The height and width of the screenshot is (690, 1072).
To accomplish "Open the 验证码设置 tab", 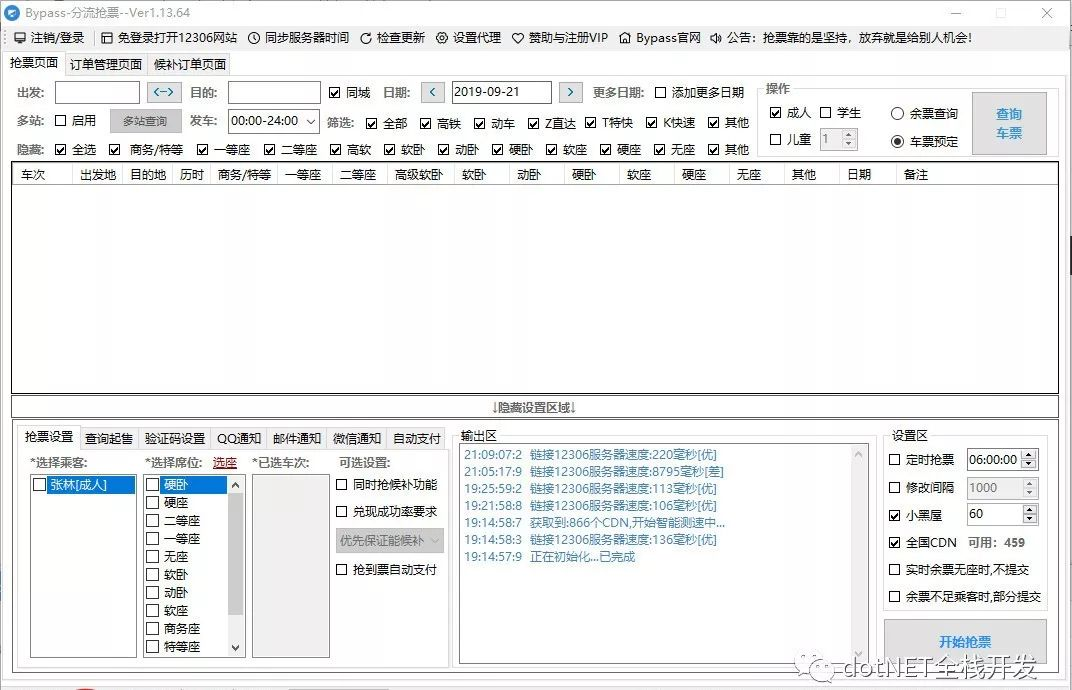I will click(x=175, y=438).
